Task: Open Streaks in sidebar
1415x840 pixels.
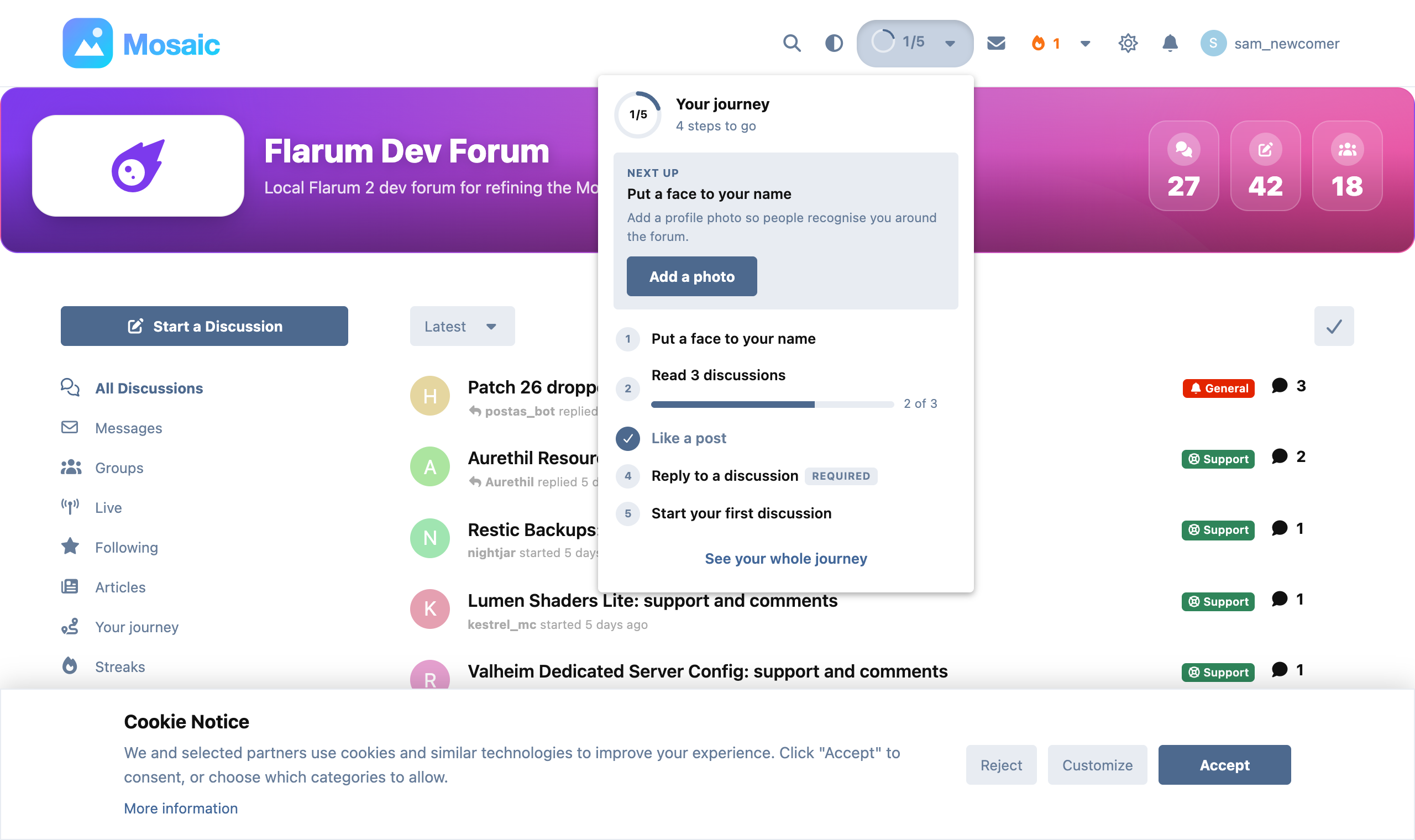Action: [102, 667]
